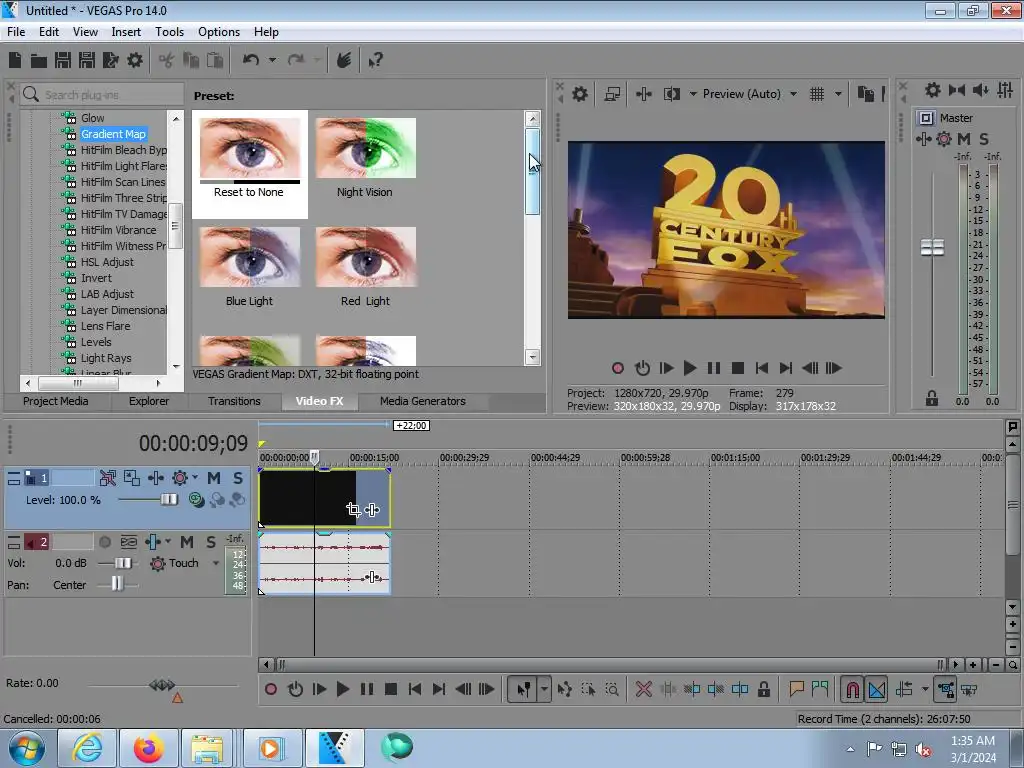The image size is (1024, 768).
Task: Adjust the track 2 Pan slider
Action: (118, 584)
